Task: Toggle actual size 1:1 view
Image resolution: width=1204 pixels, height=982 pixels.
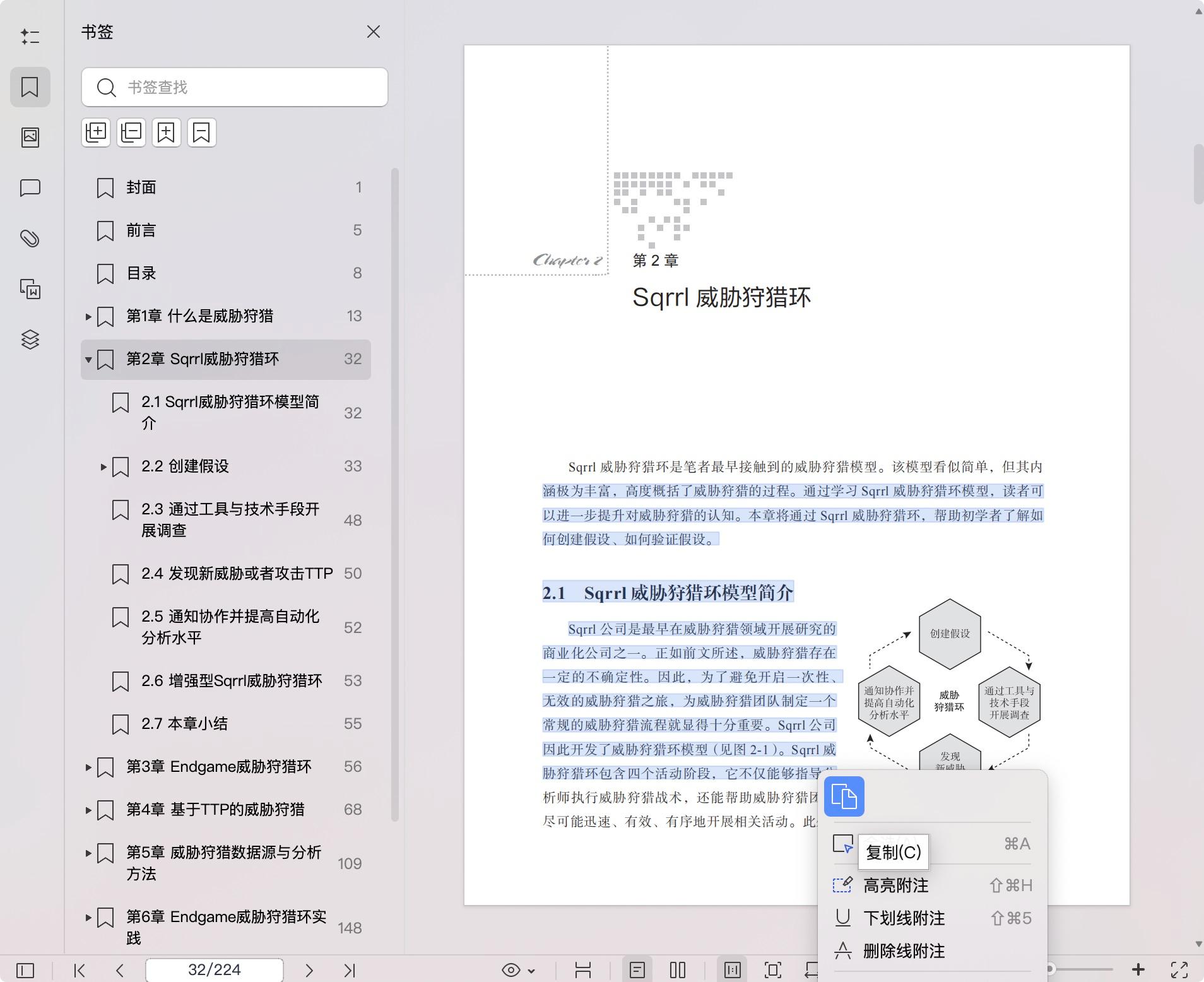Action: coord(733,970)
